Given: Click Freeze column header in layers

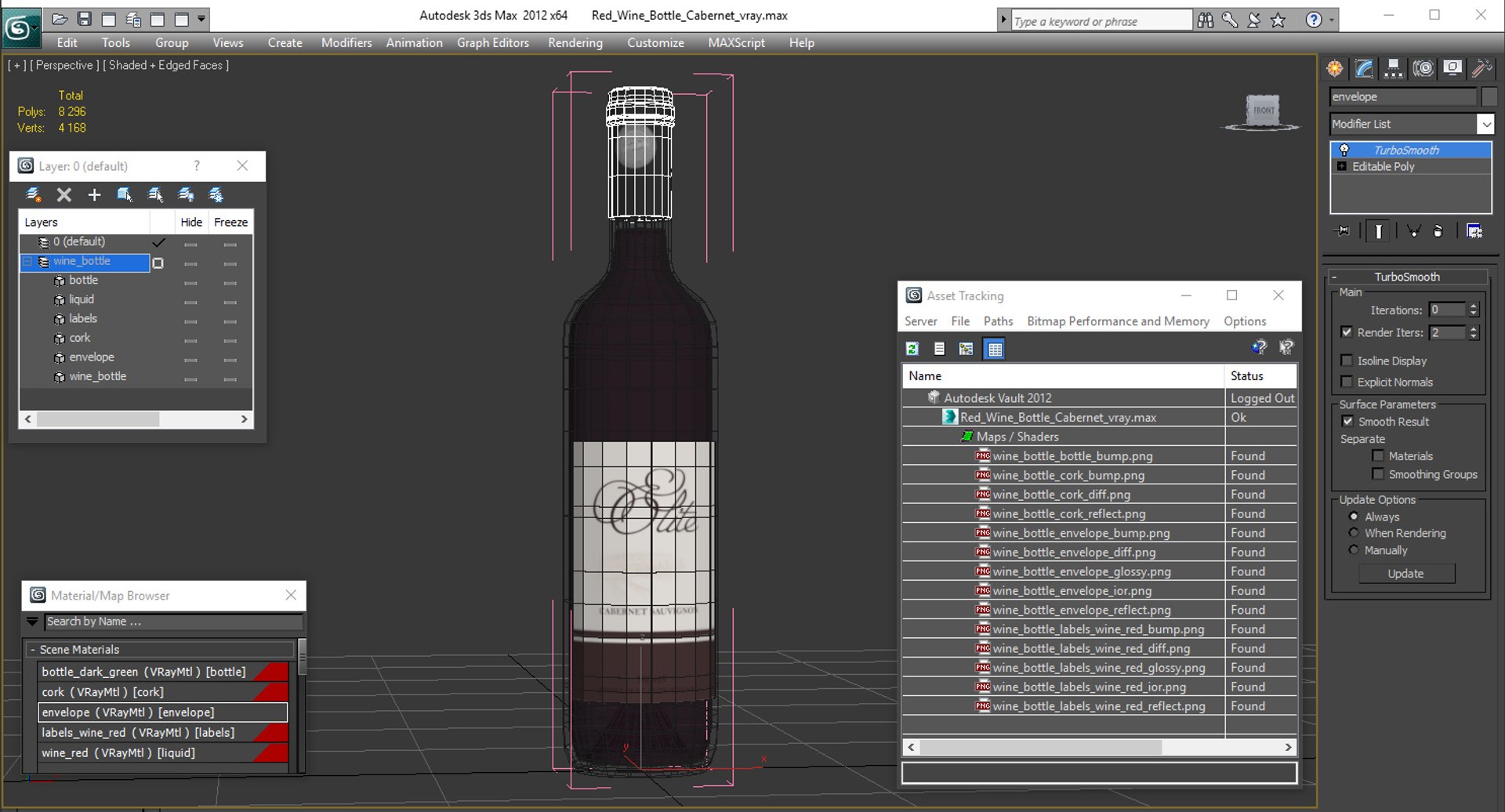Looking at the screenshot, I should [230, 223].
